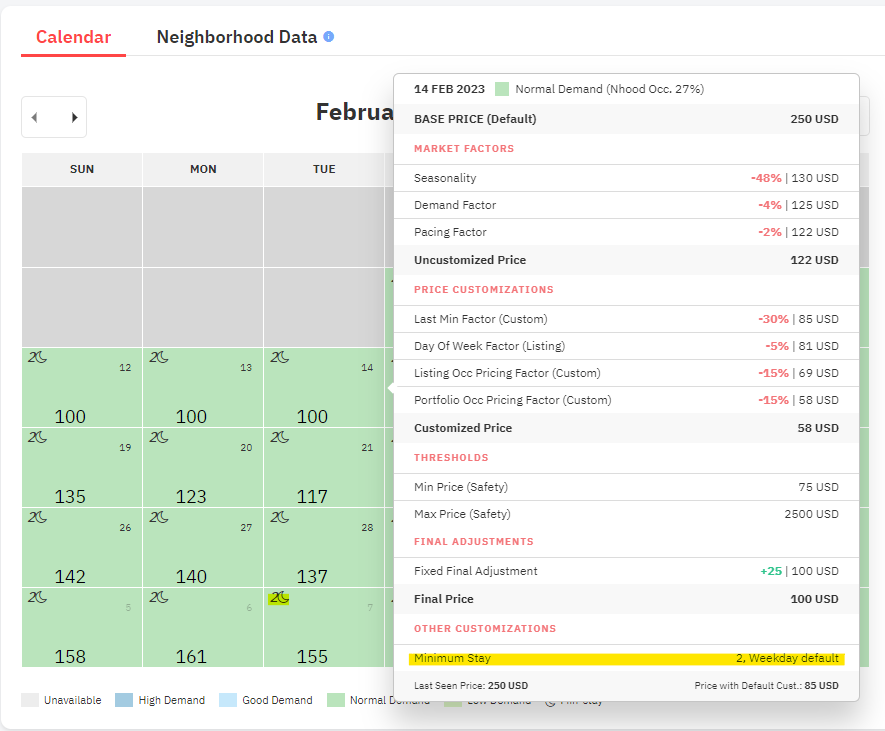Click the Normal Demand swatch in popup header
The height and width of the screenshot is (731, 885).
pyautogui.click(x=502, y=89)
